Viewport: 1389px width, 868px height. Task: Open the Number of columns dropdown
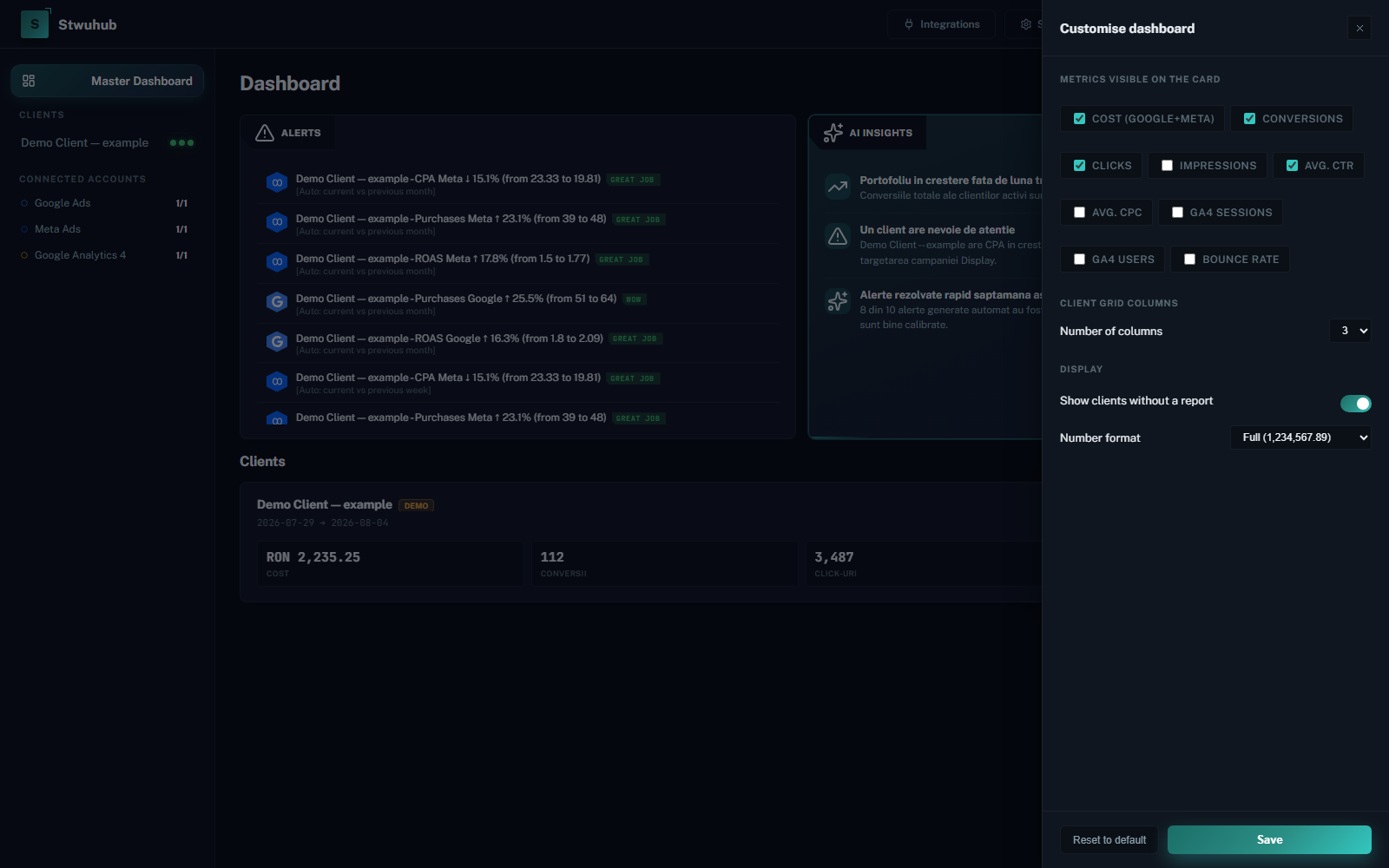click(x=1350, y=331)
